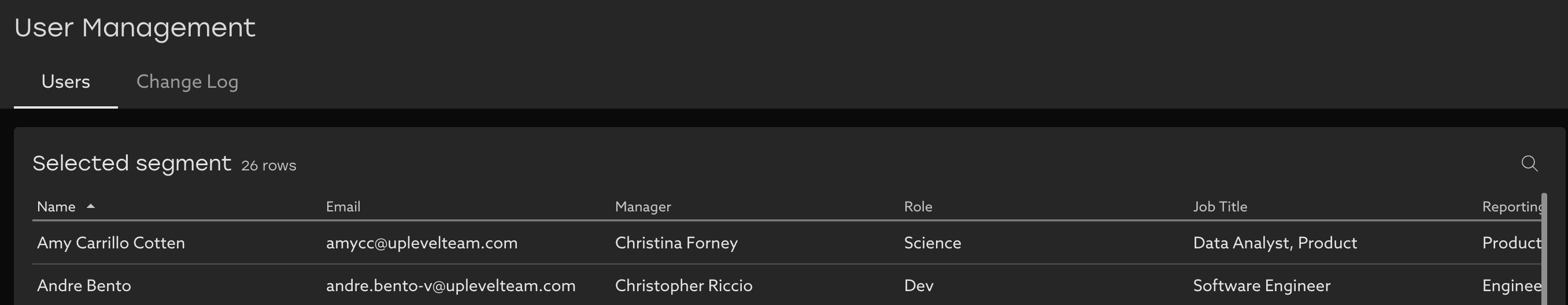Open the Andre Bento user row
This screenshot has height=305, width=1568.
pos(84,285)
